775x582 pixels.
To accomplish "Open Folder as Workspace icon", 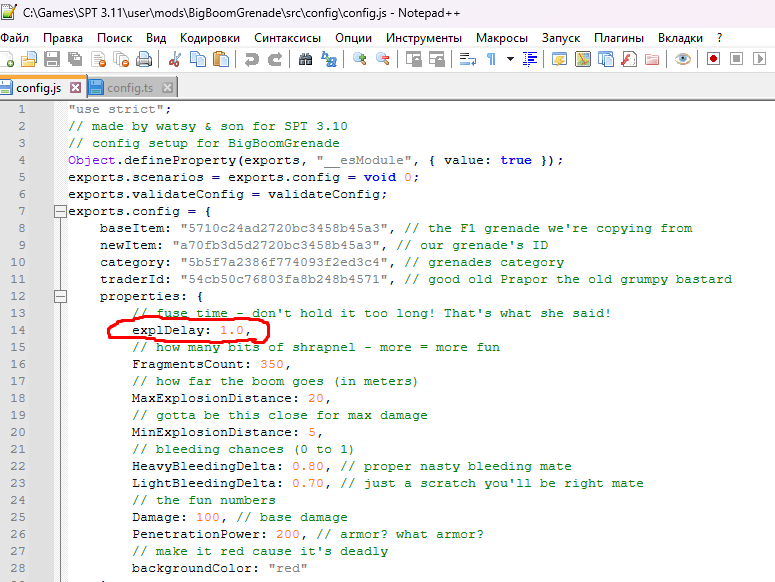I will [x=652, y=59].
